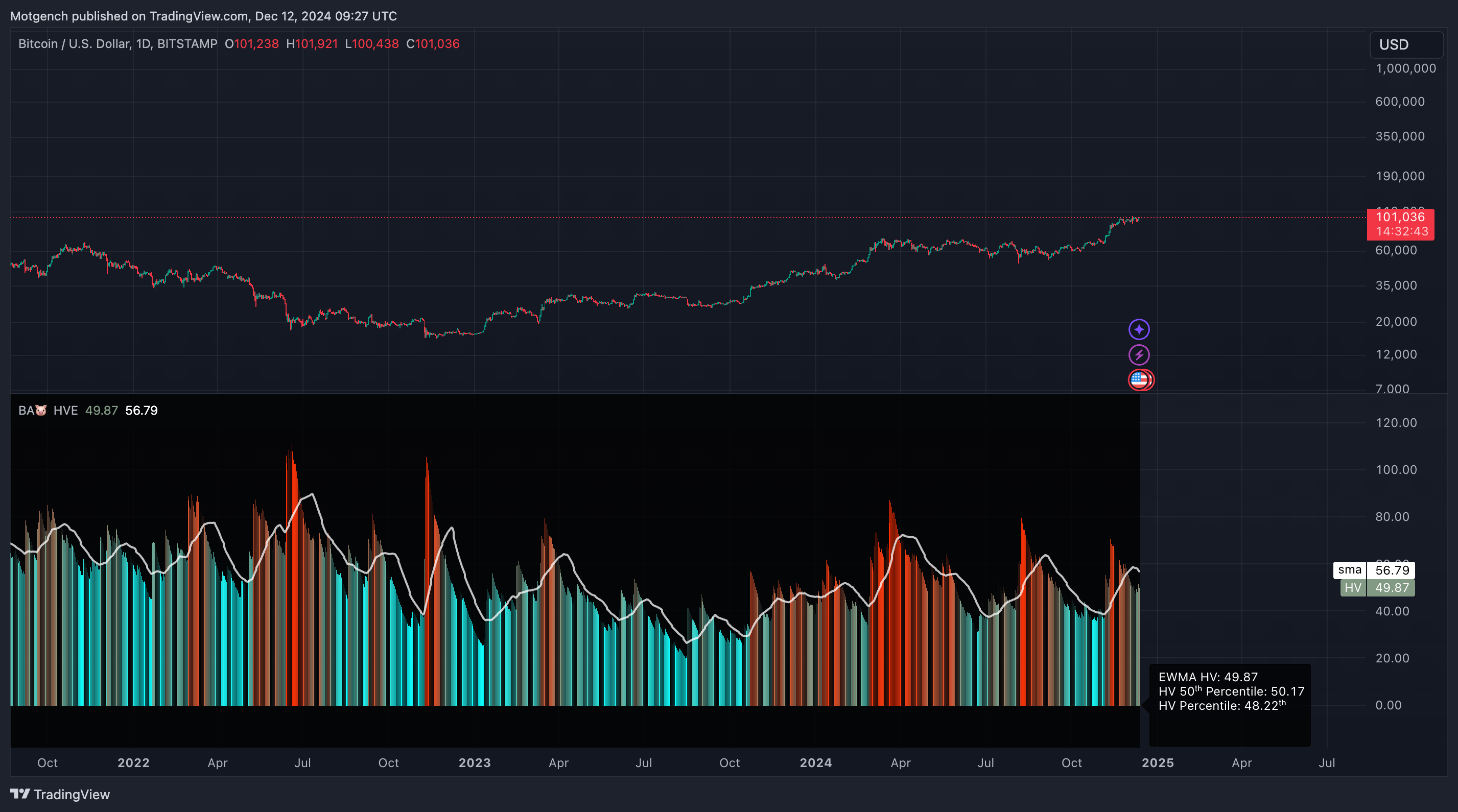The image size is (1458, 812).
Task: Click the 350,000 price axis label
Action: 1400,136
